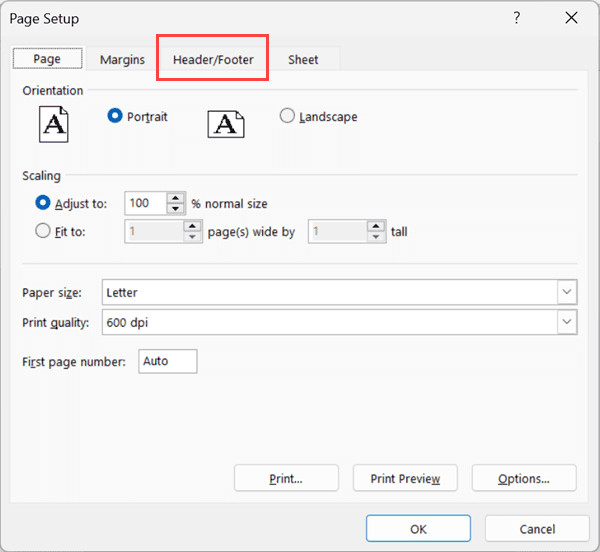Click the Print... button

286,478
